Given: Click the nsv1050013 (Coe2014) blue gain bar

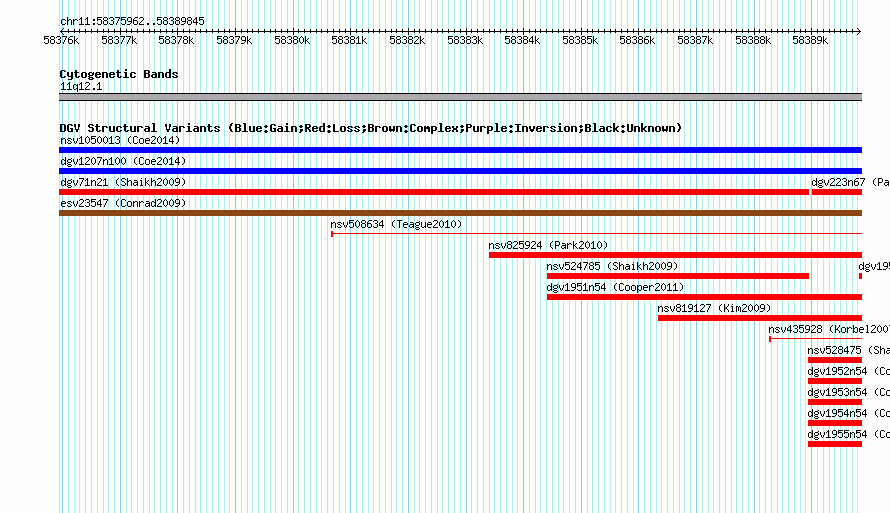Looking at the screenshot, I should tap(460, 150).
